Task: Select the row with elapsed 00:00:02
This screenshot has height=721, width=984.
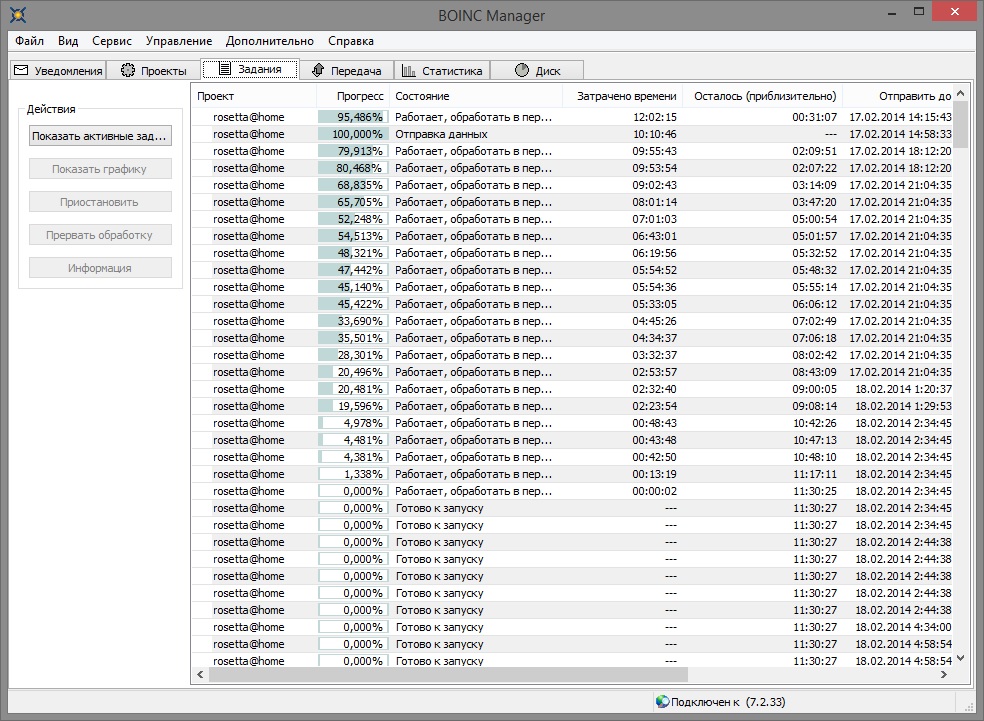Action: coord(572,491)
